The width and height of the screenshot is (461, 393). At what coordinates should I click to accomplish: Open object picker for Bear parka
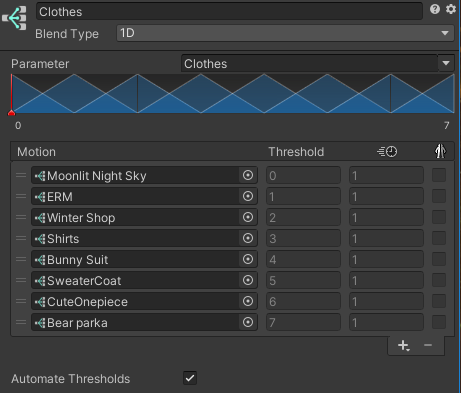tap(248, 322)
